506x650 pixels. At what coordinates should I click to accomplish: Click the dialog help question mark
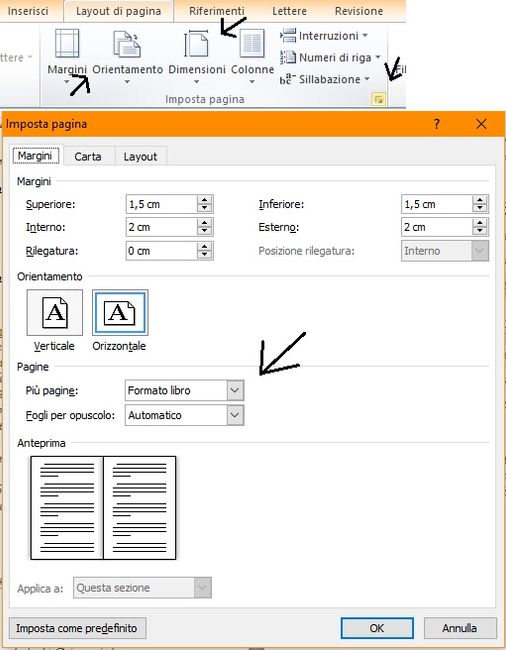(436, 124)
